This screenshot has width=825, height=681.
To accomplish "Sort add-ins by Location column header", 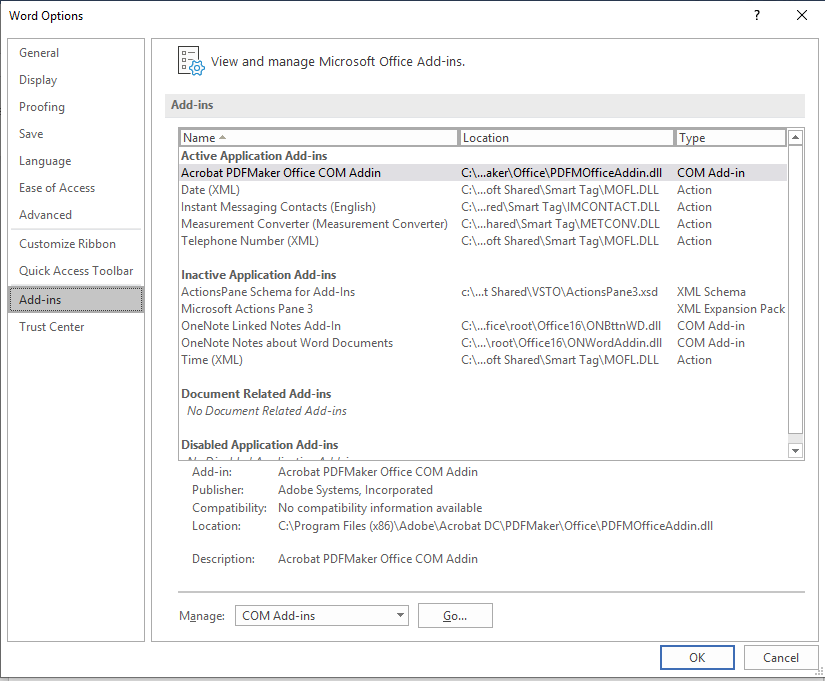I will [x=566, y=138].
